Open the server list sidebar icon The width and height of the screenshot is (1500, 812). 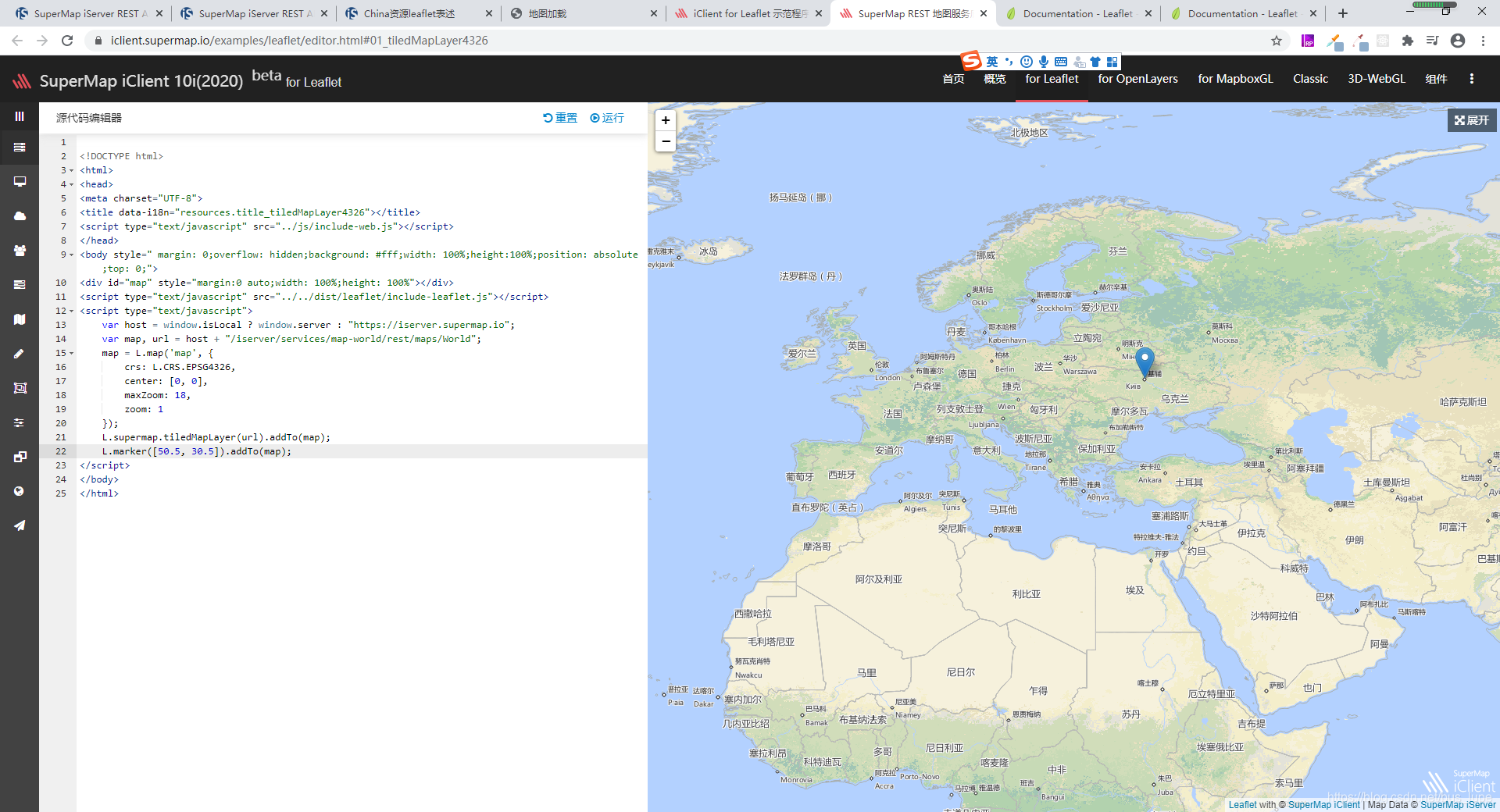pyautogui.click(x=20, y=147)
